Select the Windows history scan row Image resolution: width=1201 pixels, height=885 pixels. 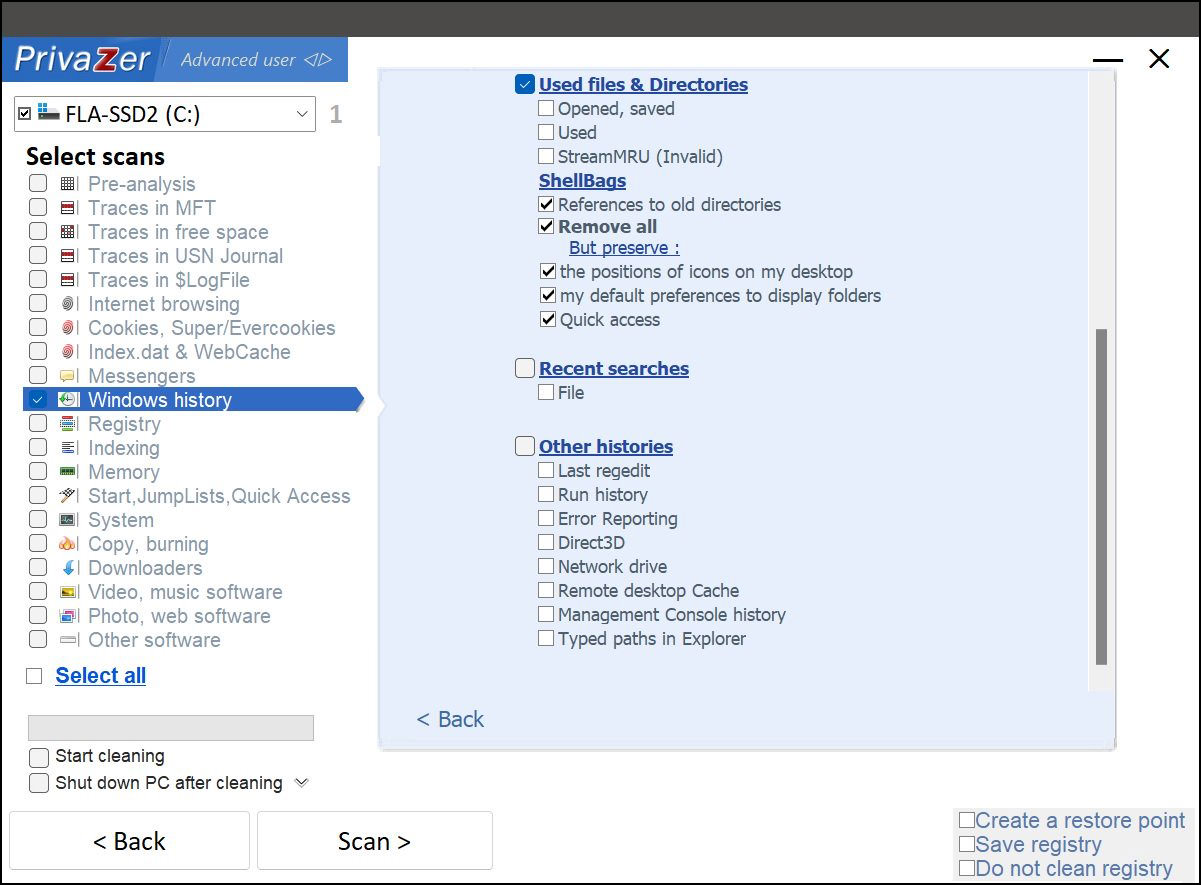point(193,400)
